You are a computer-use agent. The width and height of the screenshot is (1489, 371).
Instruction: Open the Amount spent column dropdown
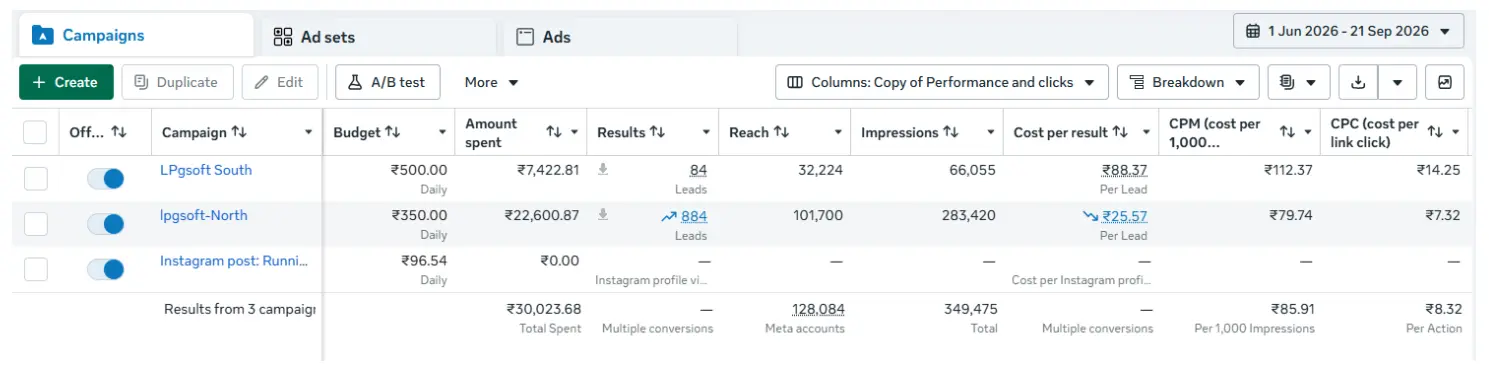tap(574, 132)
